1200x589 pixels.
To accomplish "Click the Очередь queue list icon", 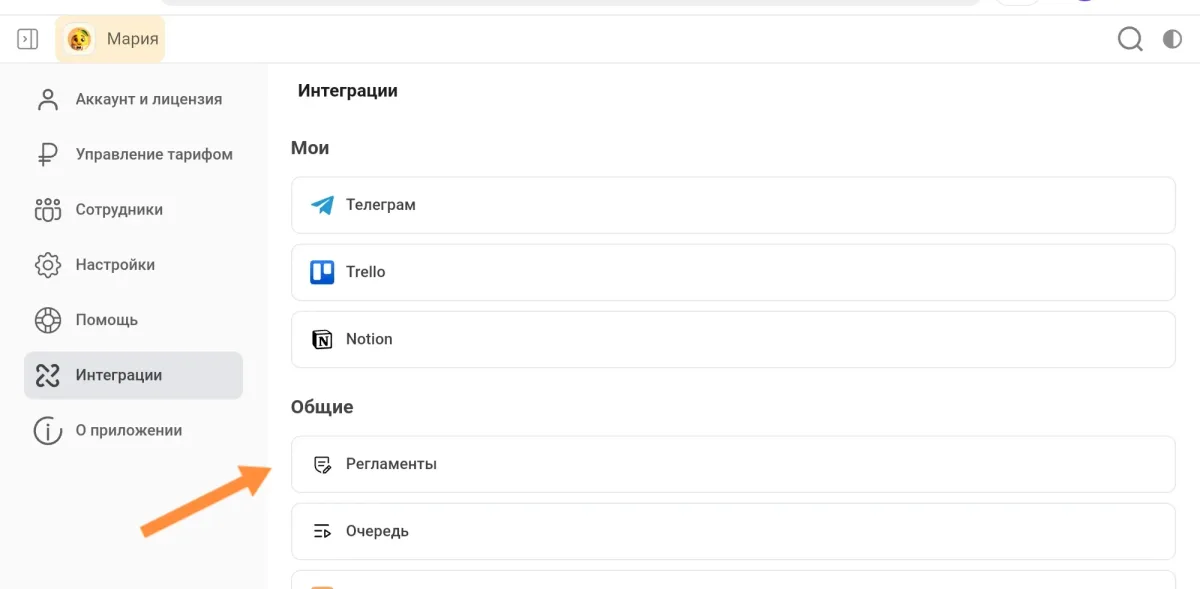I will (322, 531).
